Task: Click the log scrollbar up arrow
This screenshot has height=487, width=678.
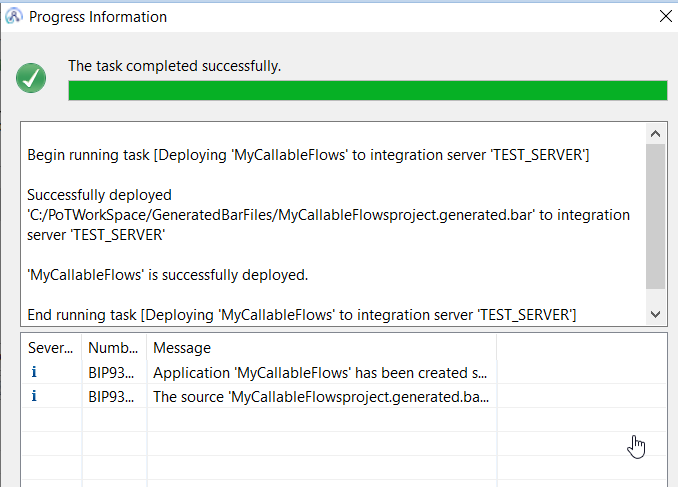Action: [655, 134]
